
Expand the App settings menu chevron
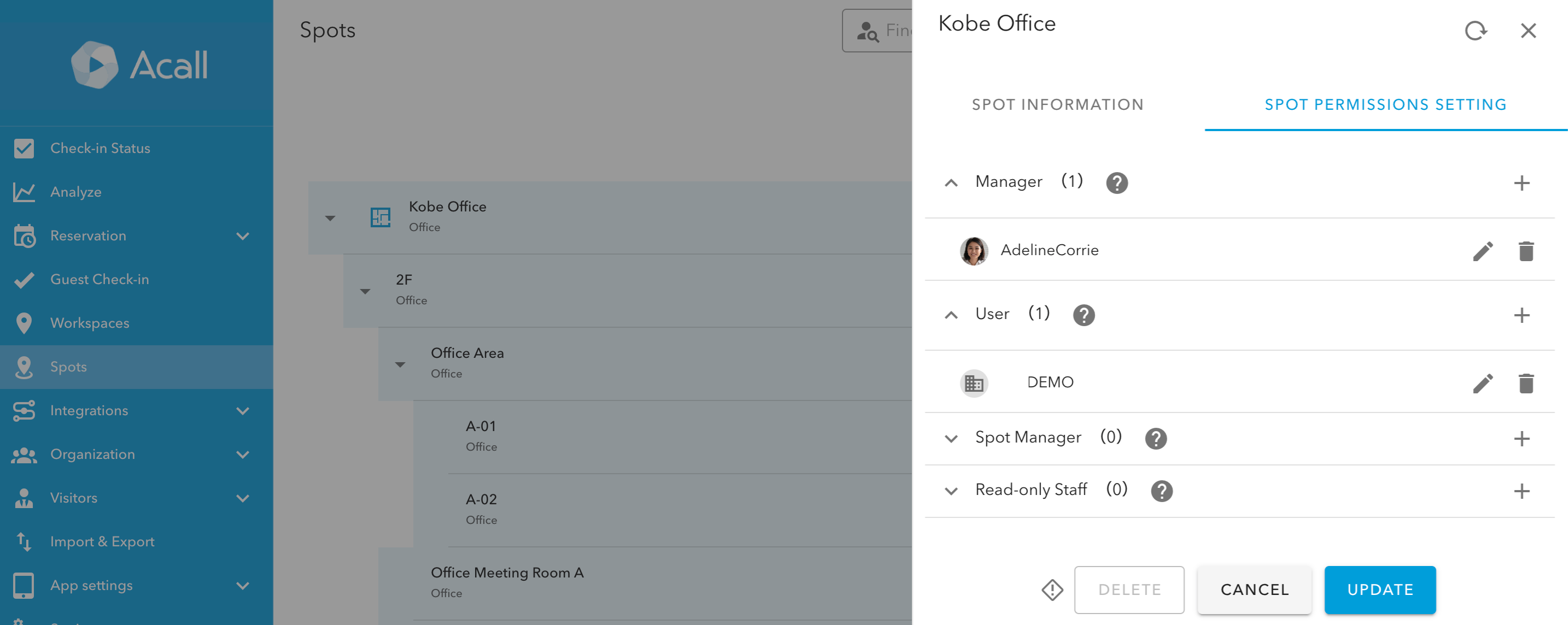(x=242, y=586)
